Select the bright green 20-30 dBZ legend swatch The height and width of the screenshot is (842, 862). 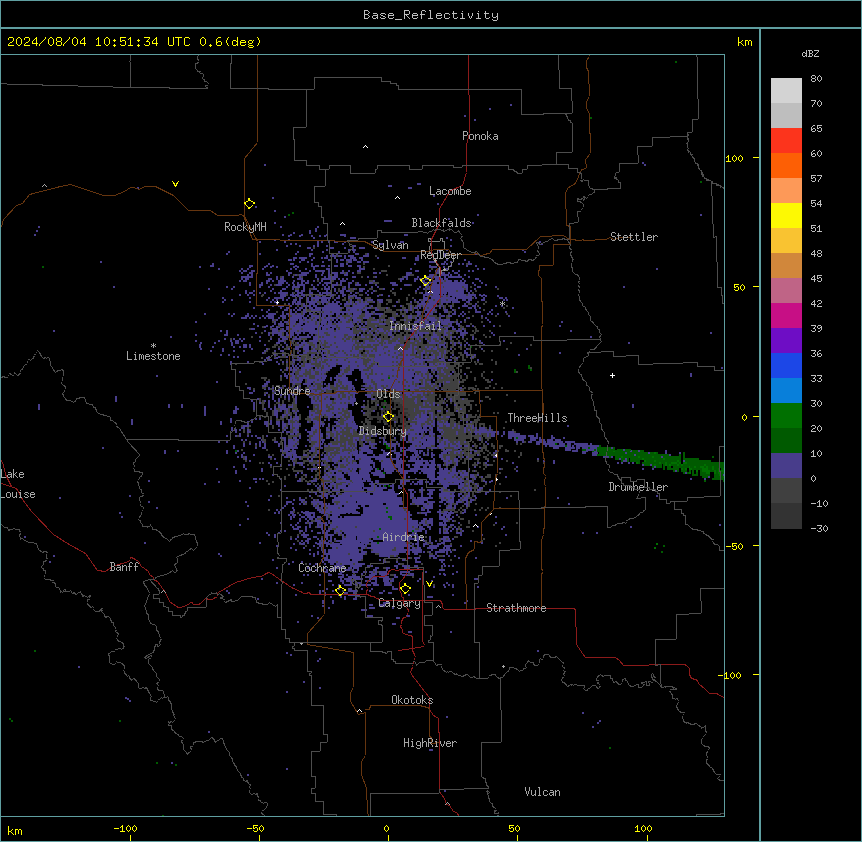coord(786,416)
